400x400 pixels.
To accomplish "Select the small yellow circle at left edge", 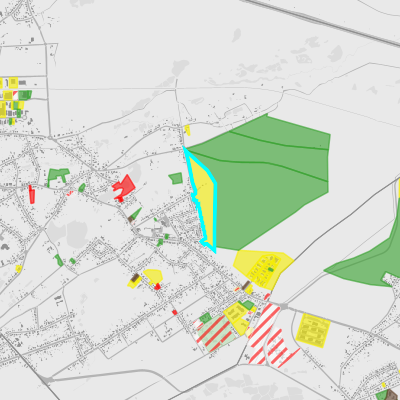I will (19, 268).
